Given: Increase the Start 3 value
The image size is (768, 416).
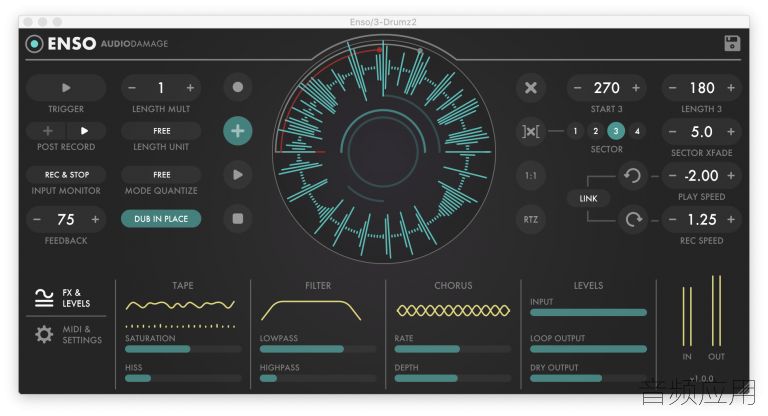Looking at the screenshot, I should (x=636, y=88).
